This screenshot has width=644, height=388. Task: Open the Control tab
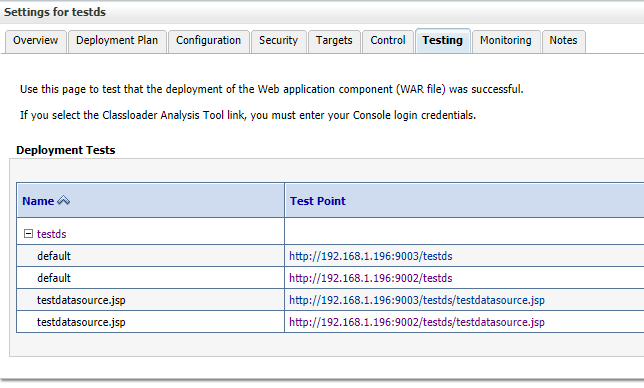388,41
